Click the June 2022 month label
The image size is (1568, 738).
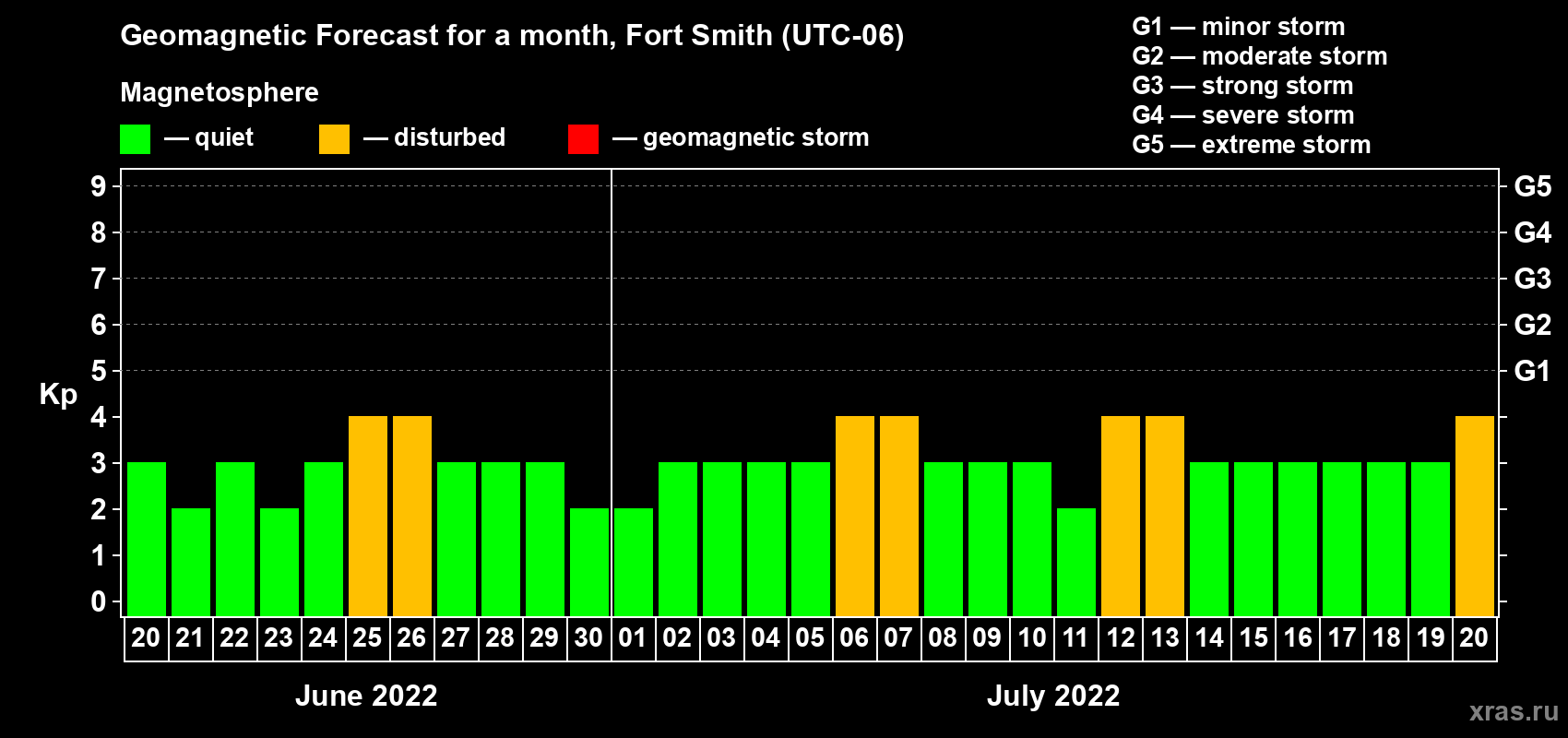[366, 696]
